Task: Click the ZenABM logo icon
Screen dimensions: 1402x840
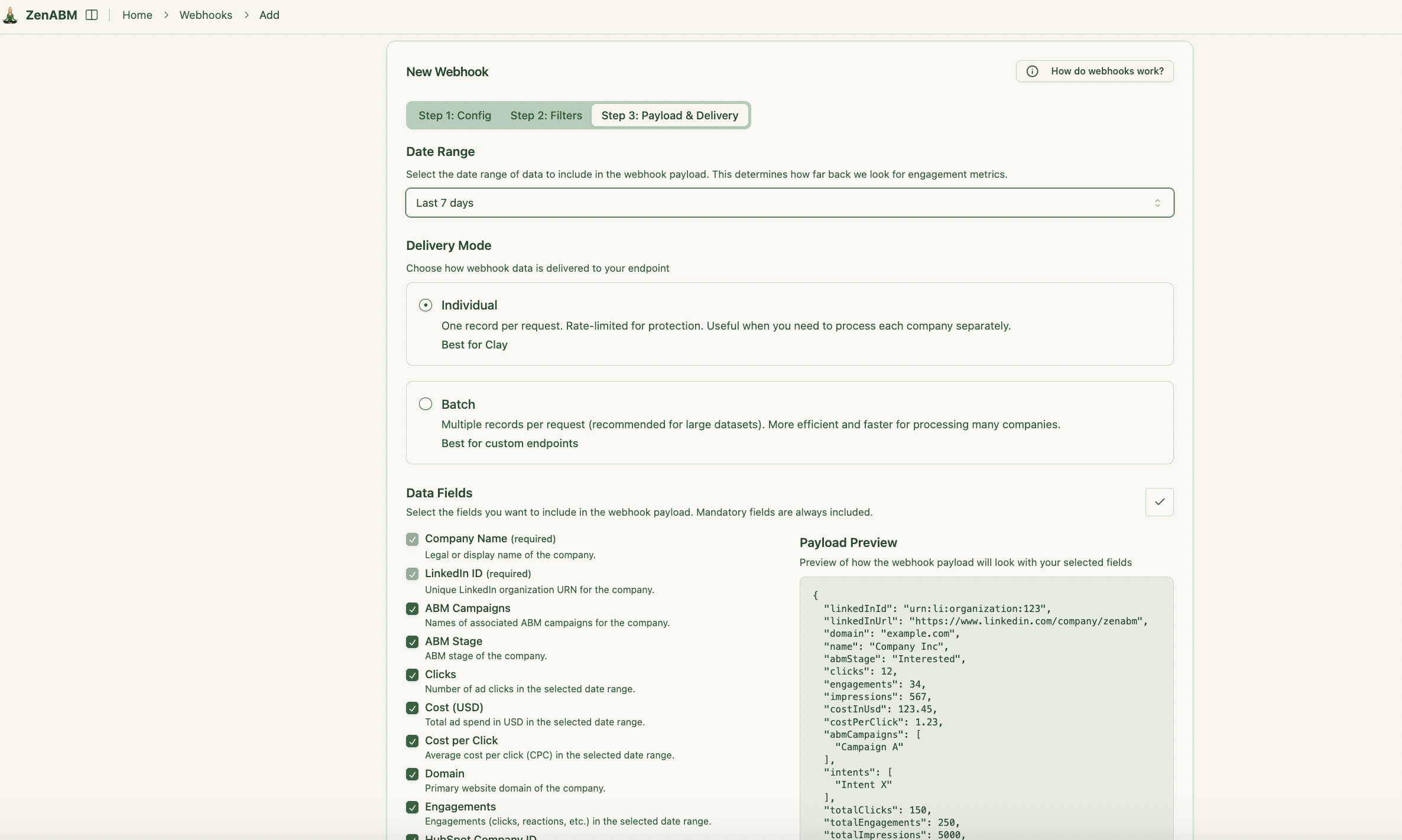Action: pyautogui.click(x=11, y=15)
